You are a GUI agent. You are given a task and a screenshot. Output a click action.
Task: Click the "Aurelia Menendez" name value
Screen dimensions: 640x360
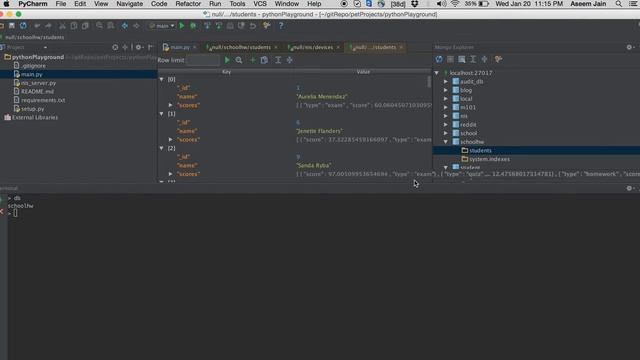pos(322,97)
